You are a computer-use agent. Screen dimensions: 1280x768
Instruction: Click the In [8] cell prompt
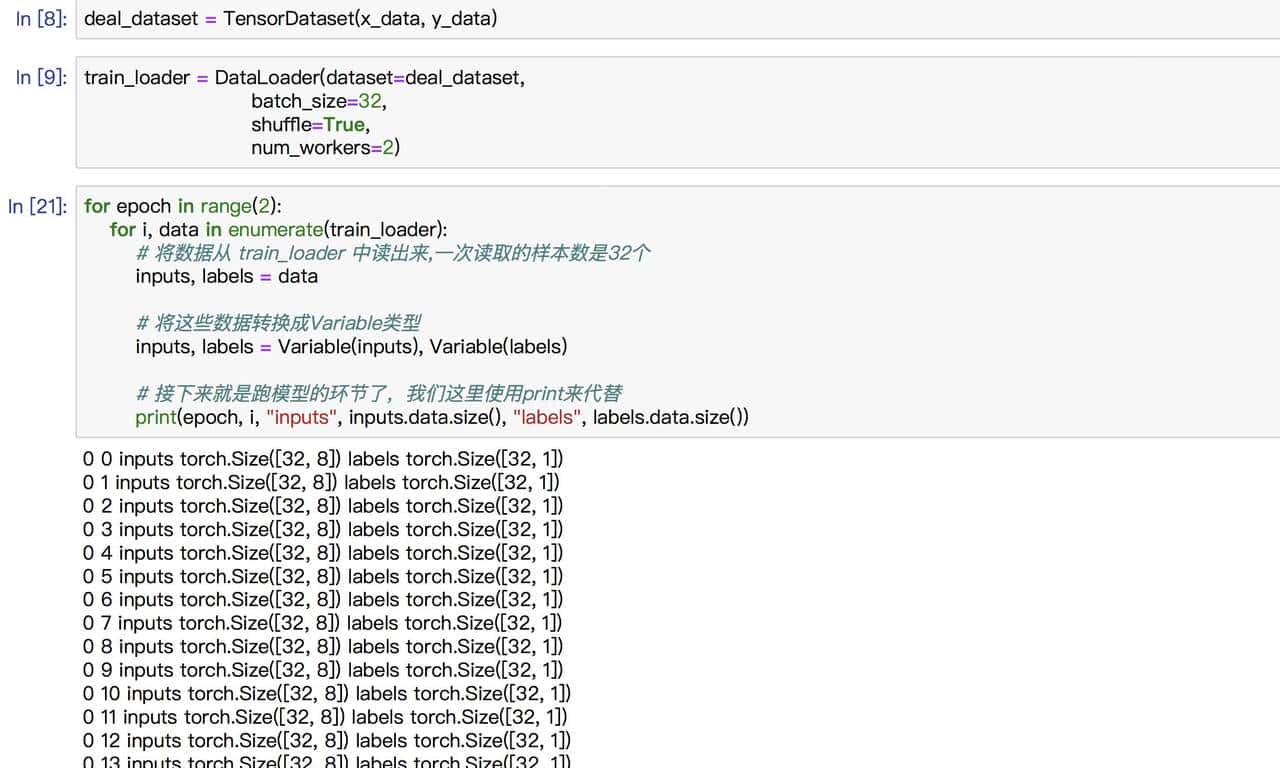coord(40,18)
